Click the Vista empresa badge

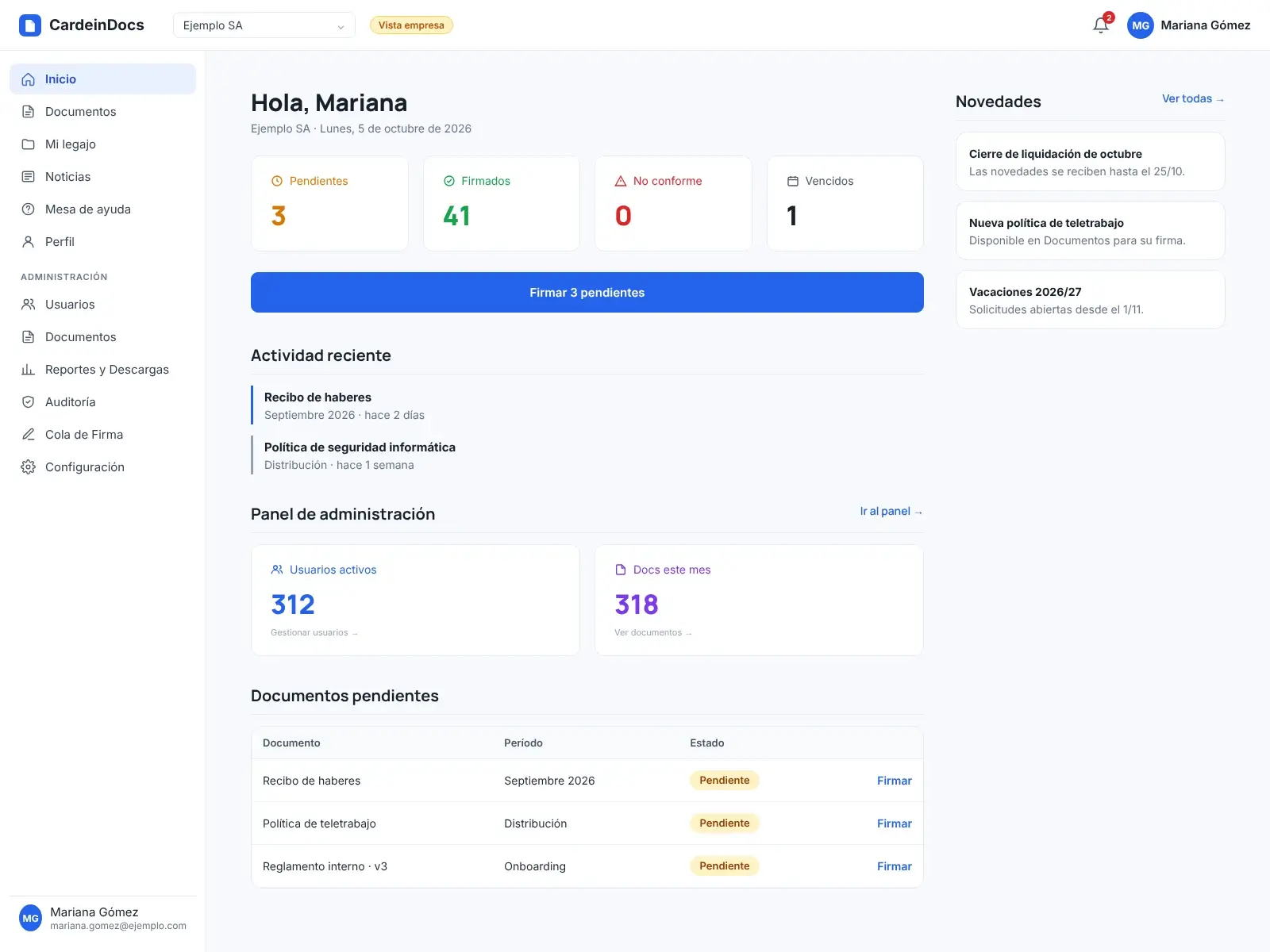[411, 25]
